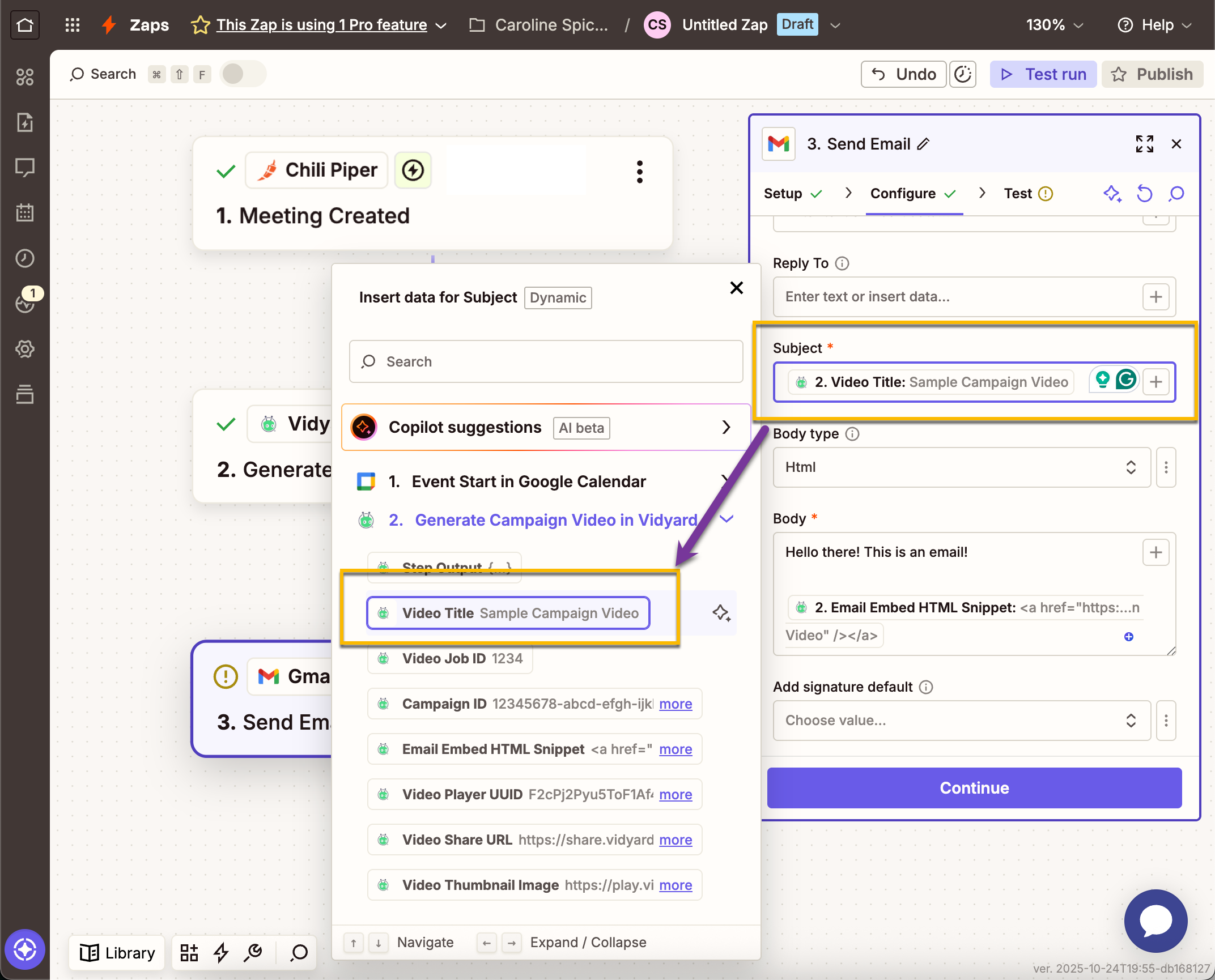Open the Library panel at the bottom
1215x980 pixels.
[x=116, y=952]
